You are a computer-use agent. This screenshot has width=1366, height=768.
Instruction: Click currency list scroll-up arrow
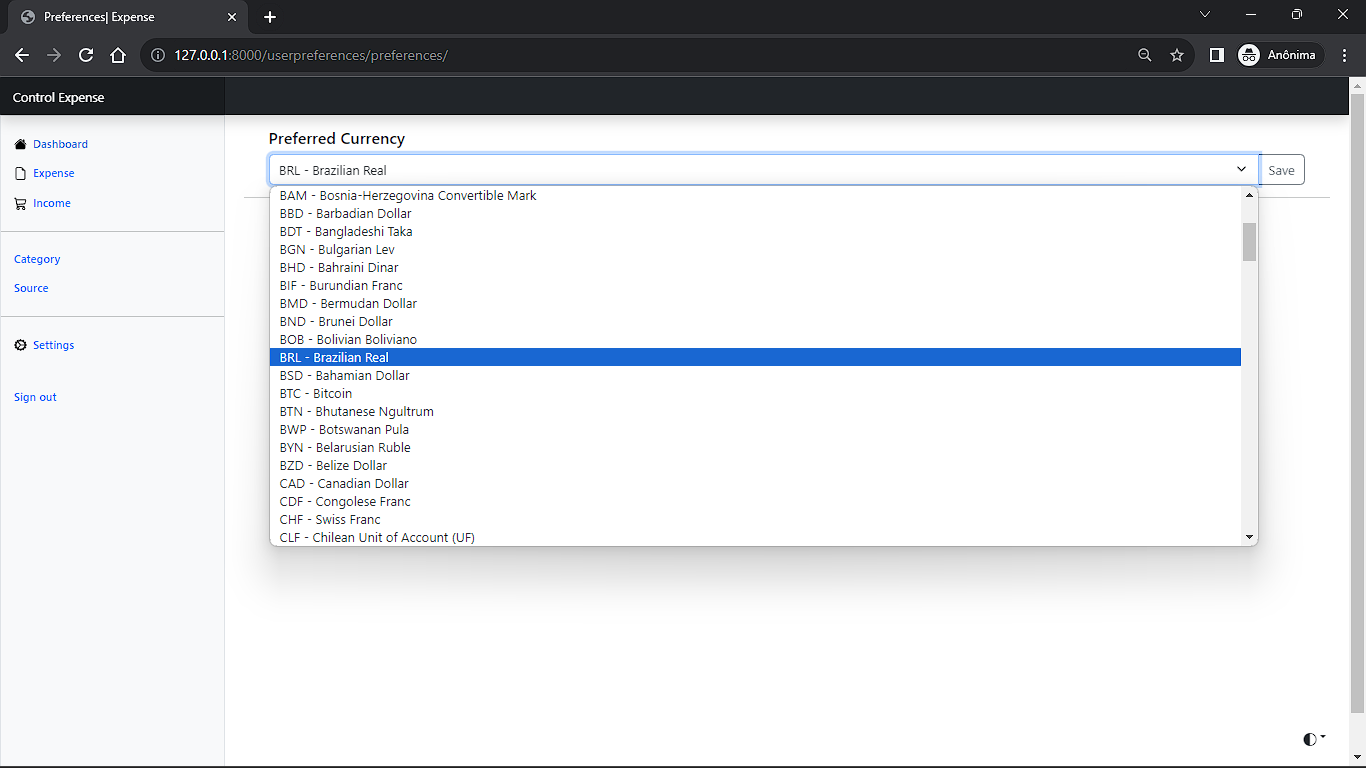point(1249,195)
